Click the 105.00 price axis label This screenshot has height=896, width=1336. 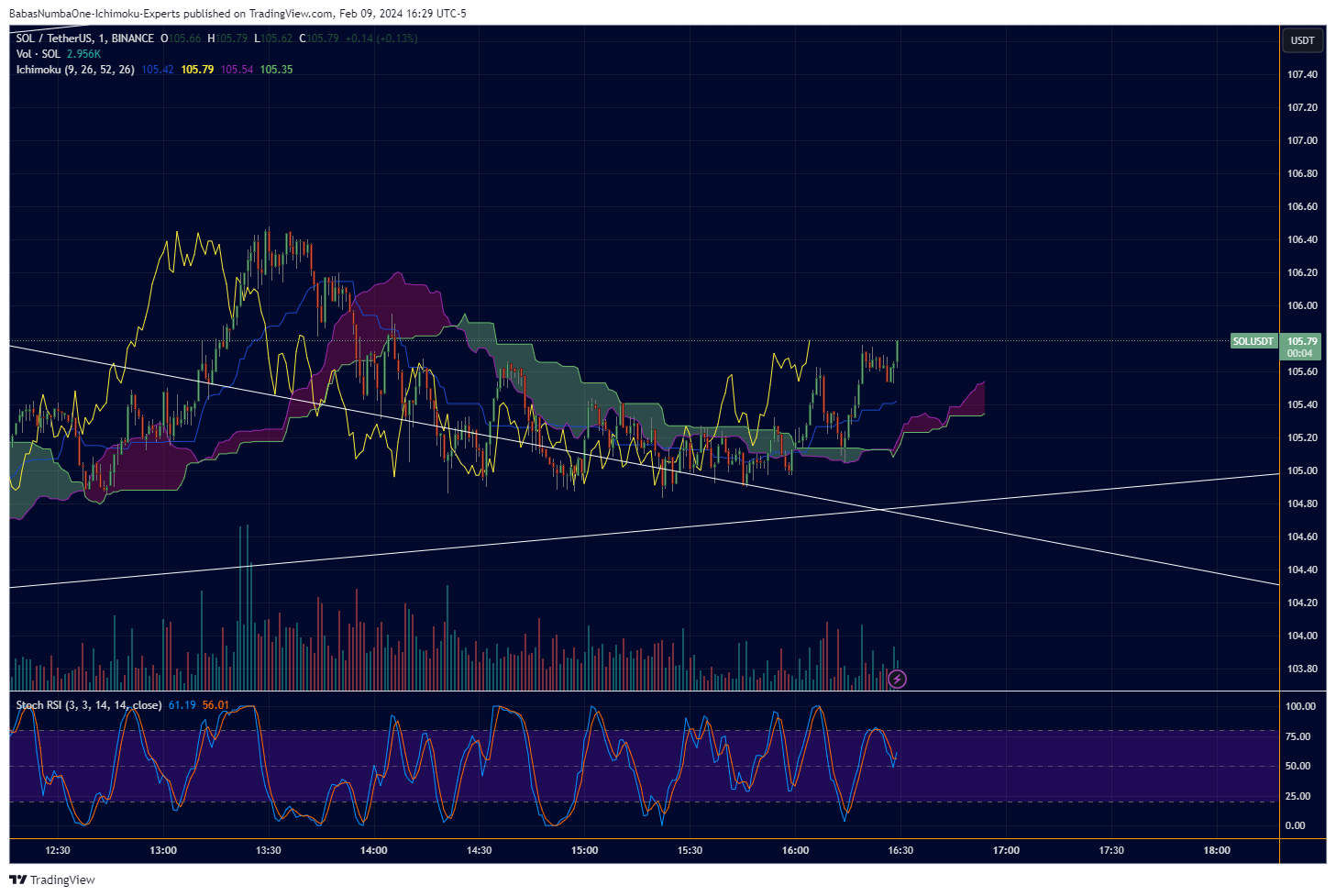tap(1302, 470)
